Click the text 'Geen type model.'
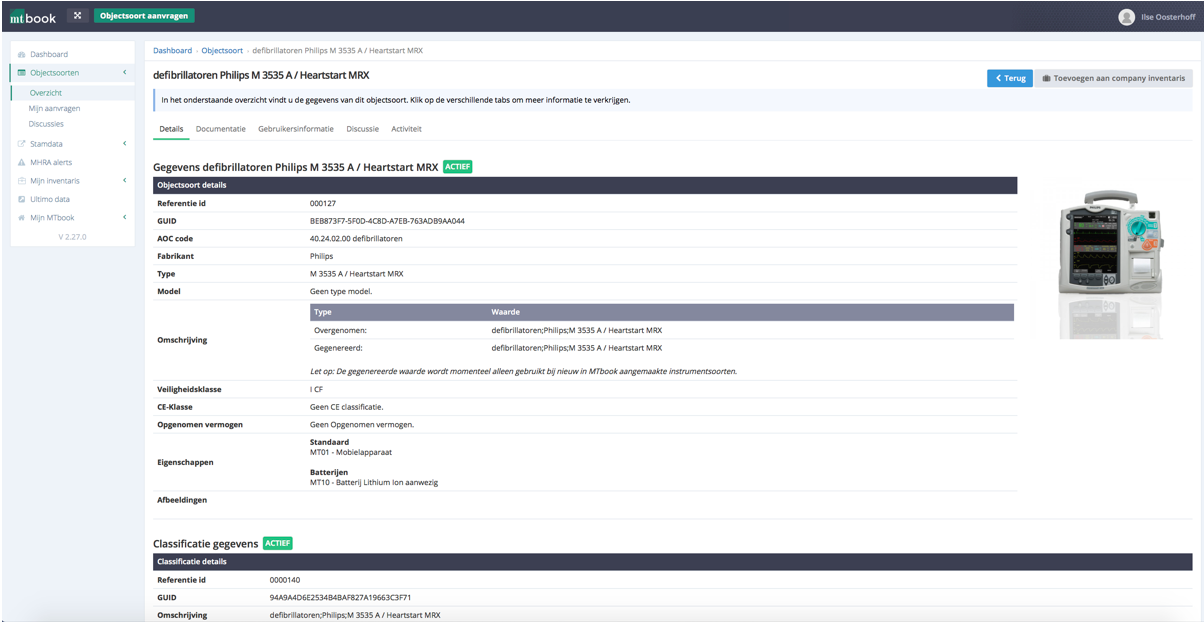 click(x=341, y=291)
